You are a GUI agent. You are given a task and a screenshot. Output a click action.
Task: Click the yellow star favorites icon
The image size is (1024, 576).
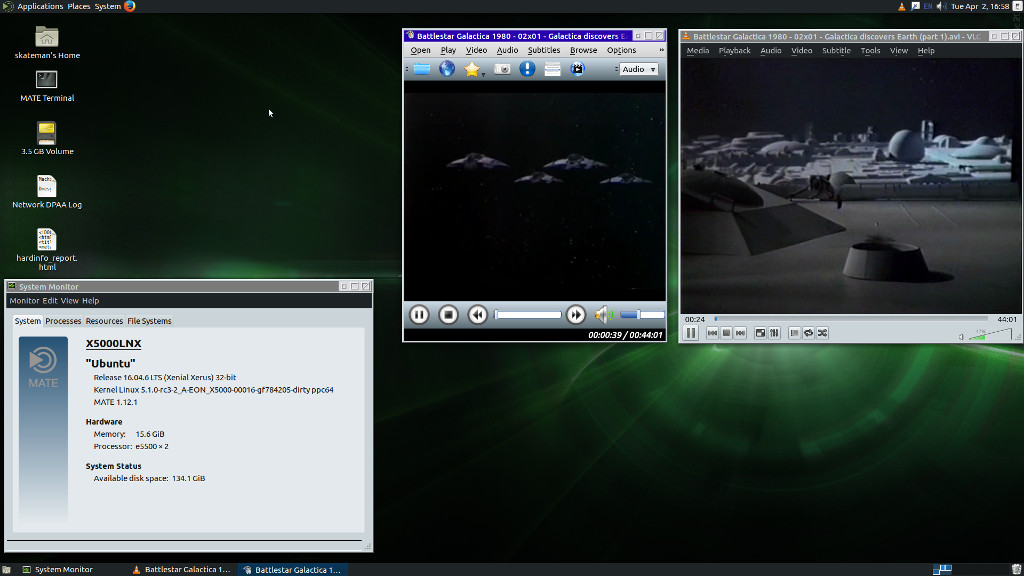[x=472, y=69]
